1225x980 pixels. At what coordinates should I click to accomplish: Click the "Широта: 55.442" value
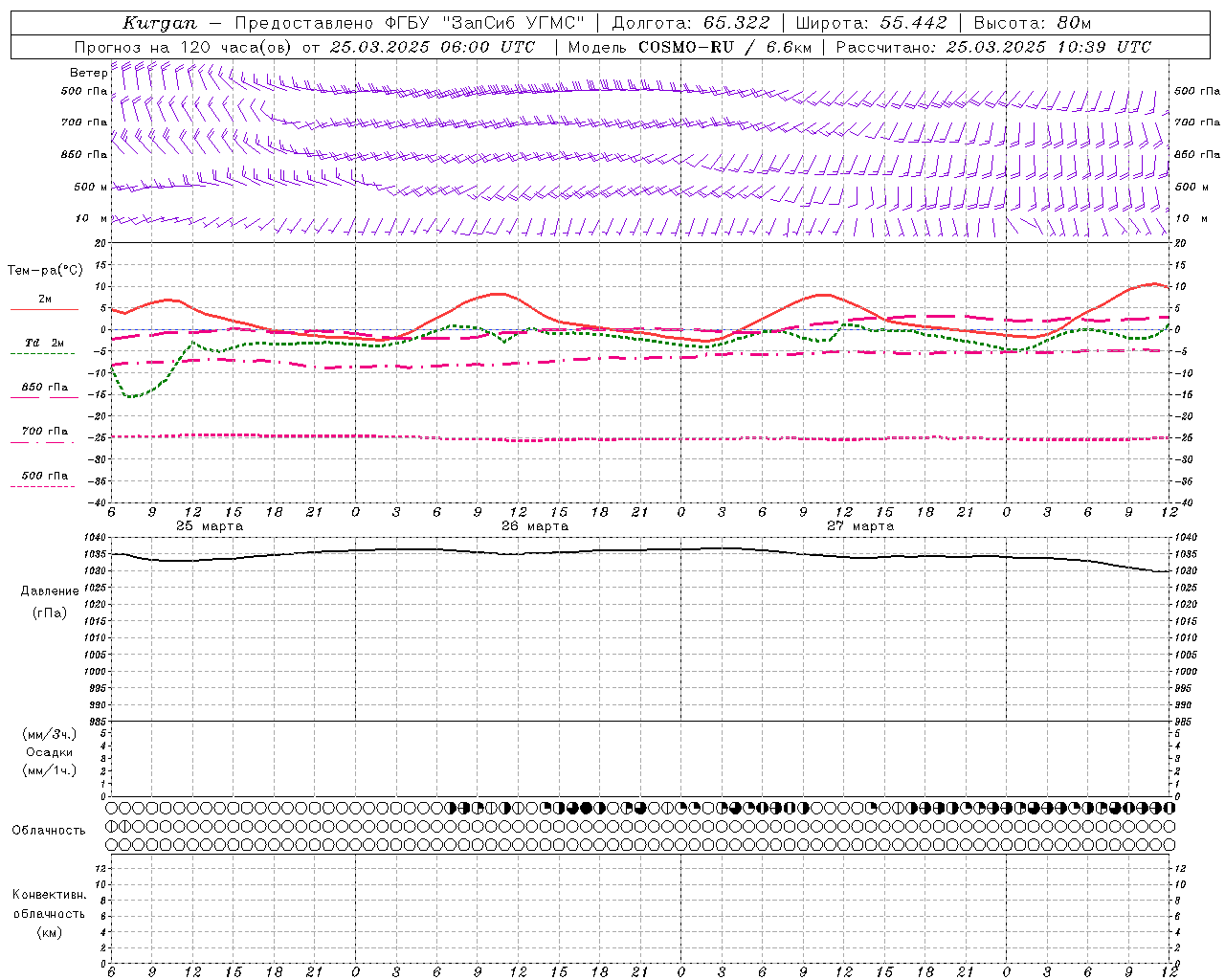[x=871, y=23]
